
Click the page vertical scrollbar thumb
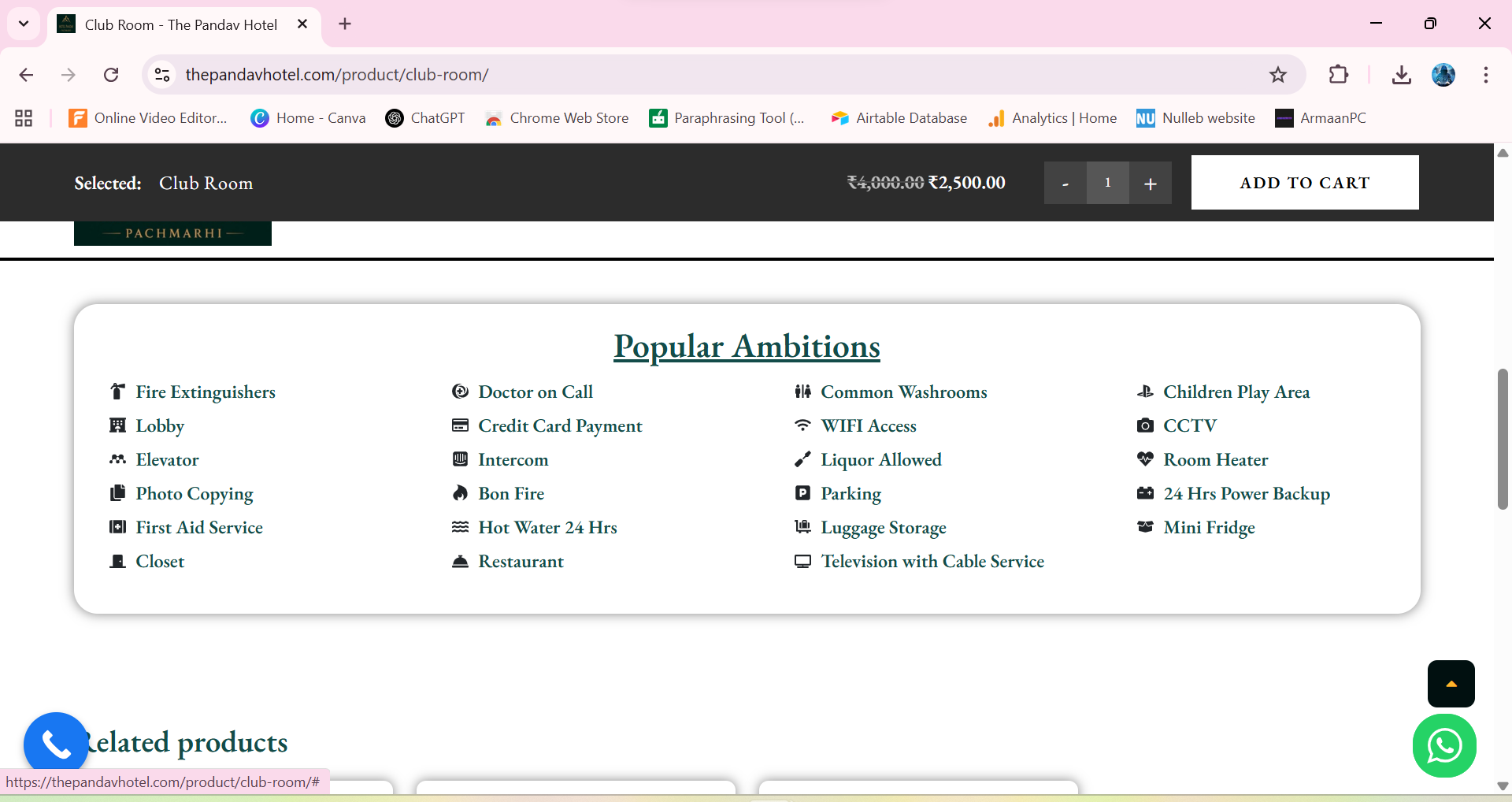click(1503, 438)
